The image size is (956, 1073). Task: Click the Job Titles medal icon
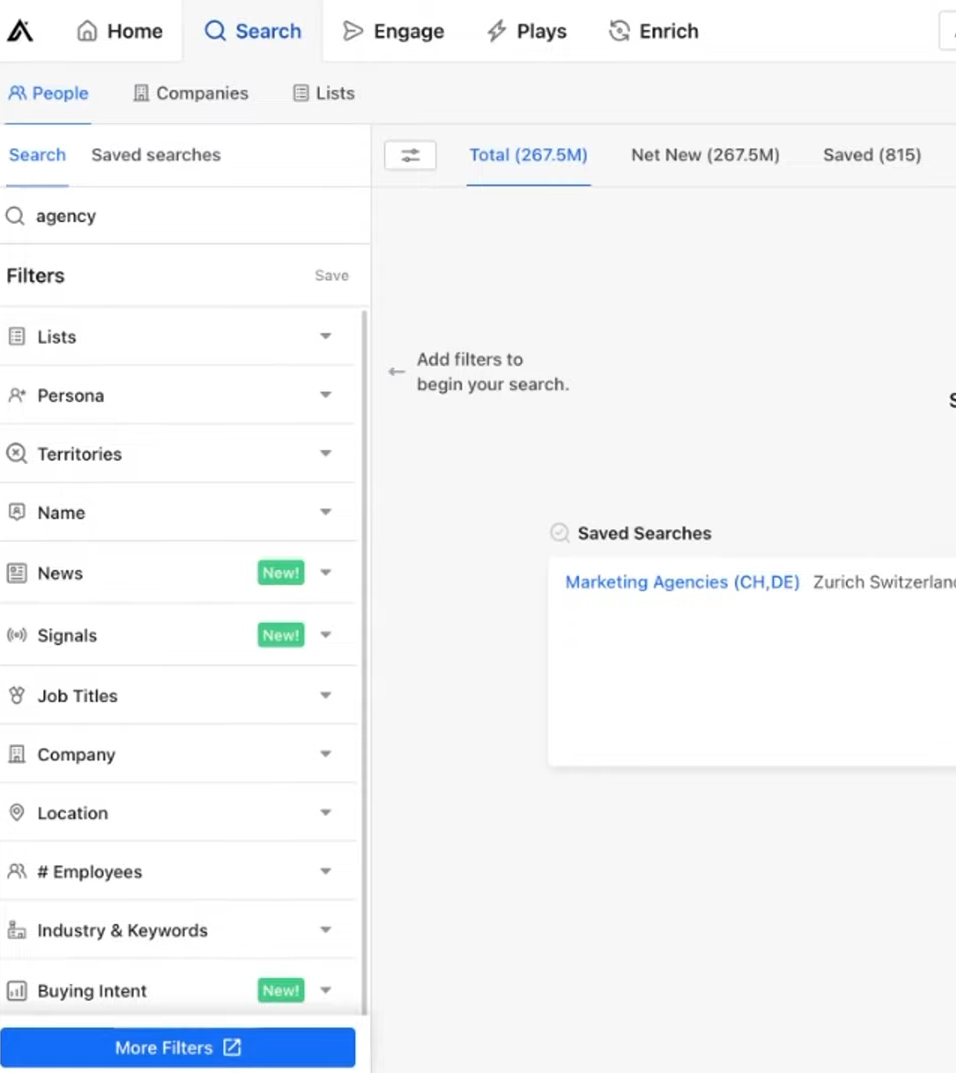pos(17,696)
